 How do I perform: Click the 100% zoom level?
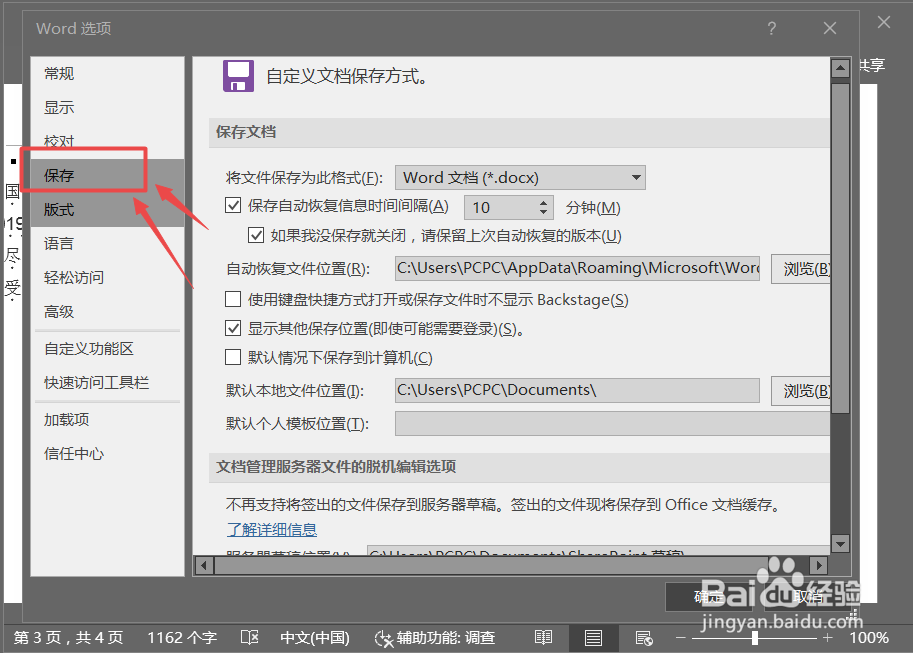point(869,638)
